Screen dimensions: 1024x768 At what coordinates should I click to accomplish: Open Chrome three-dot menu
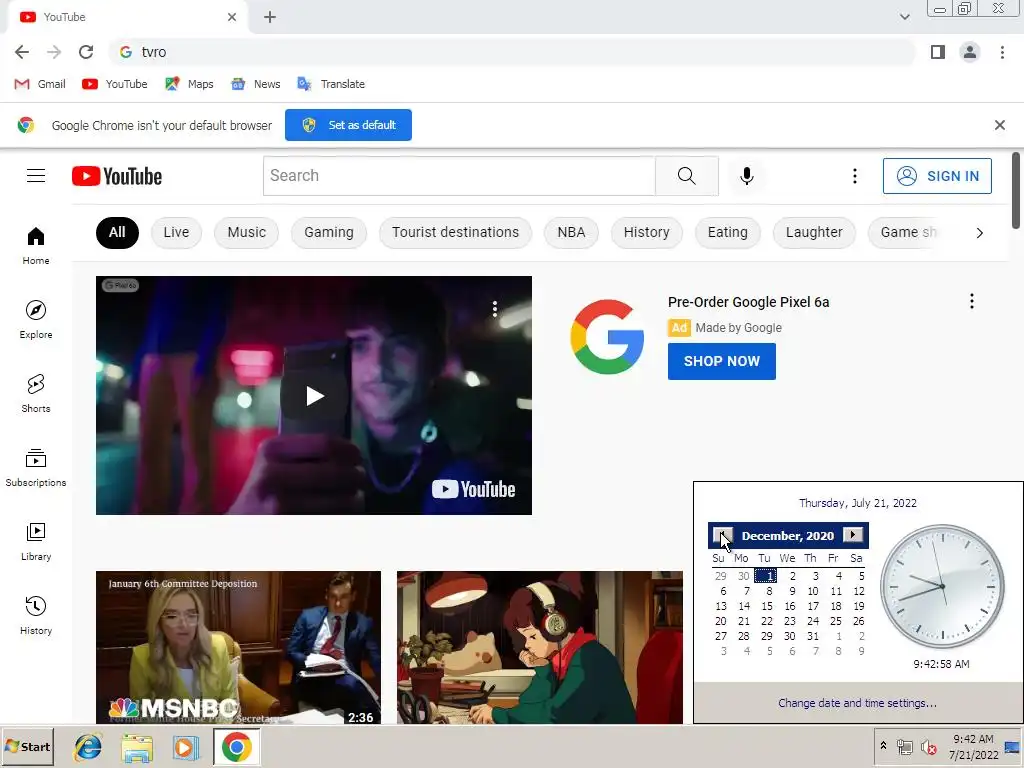click(1002, 52)
